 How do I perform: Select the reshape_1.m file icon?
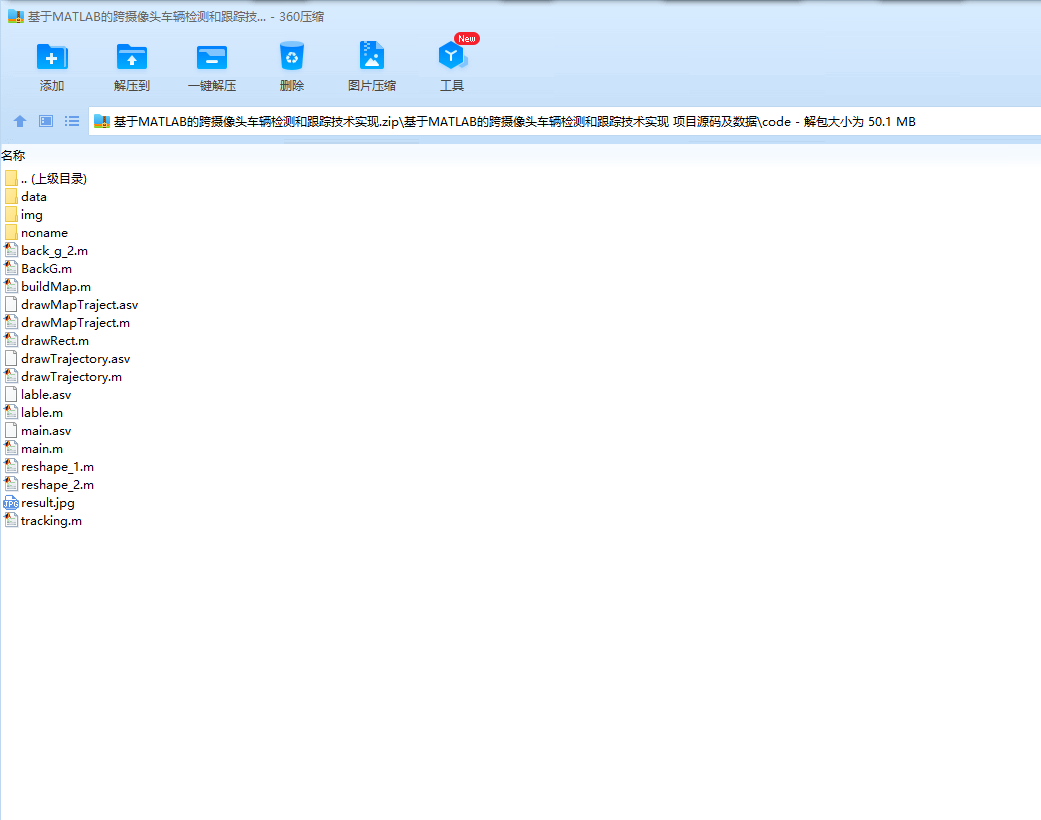click(11, 467)
